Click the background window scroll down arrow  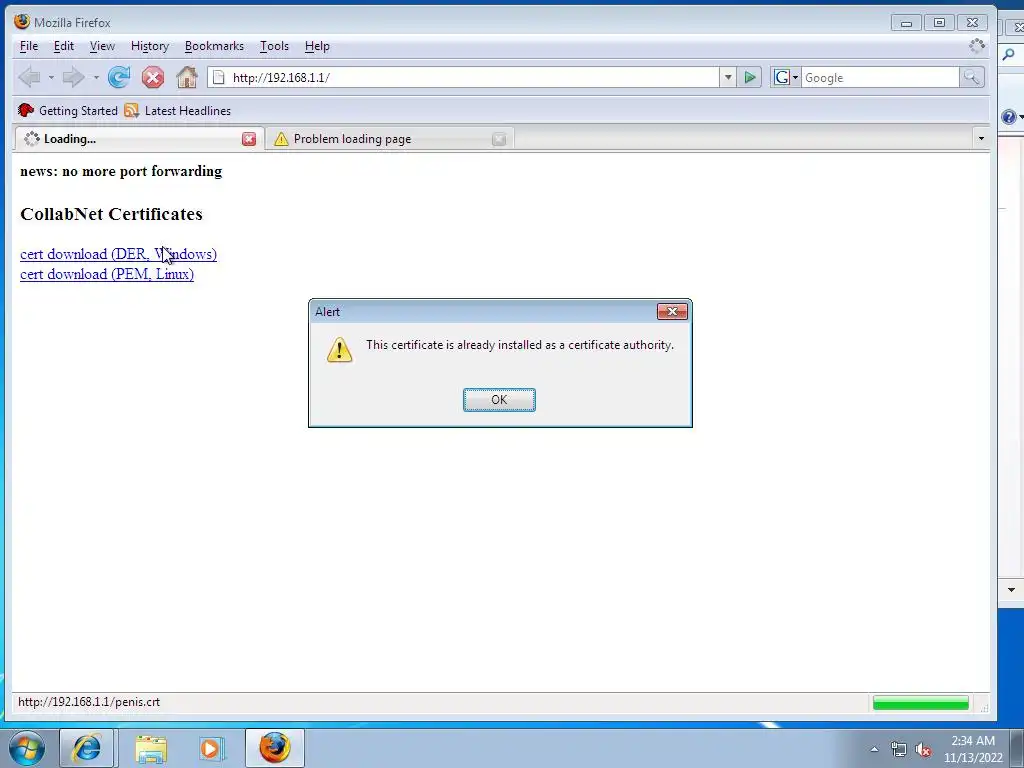tap(1011, 590)
